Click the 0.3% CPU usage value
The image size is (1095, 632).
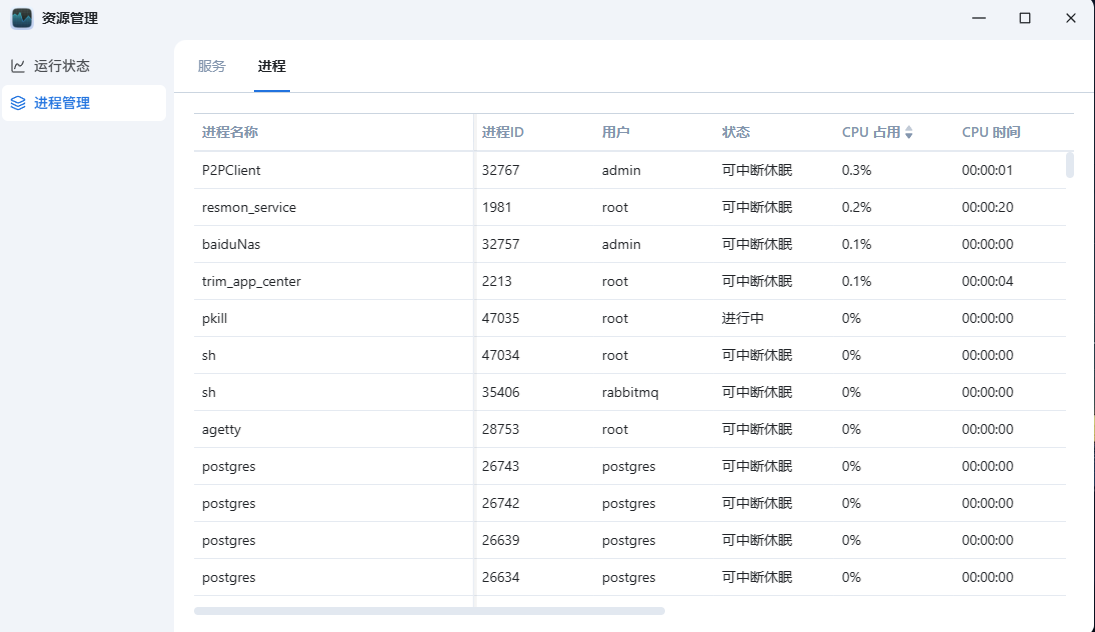856,170
